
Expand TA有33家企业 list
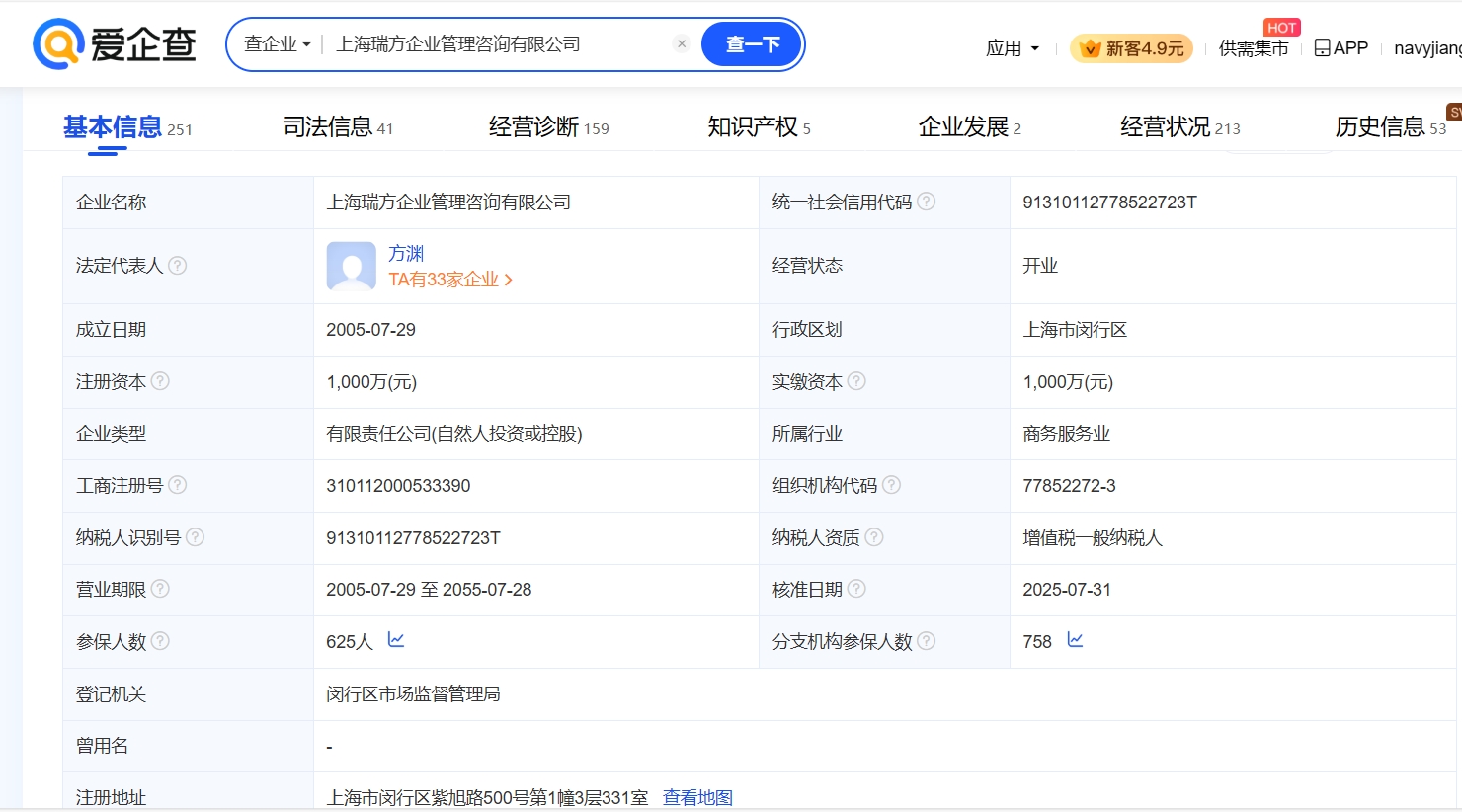[x=449, y=280]
